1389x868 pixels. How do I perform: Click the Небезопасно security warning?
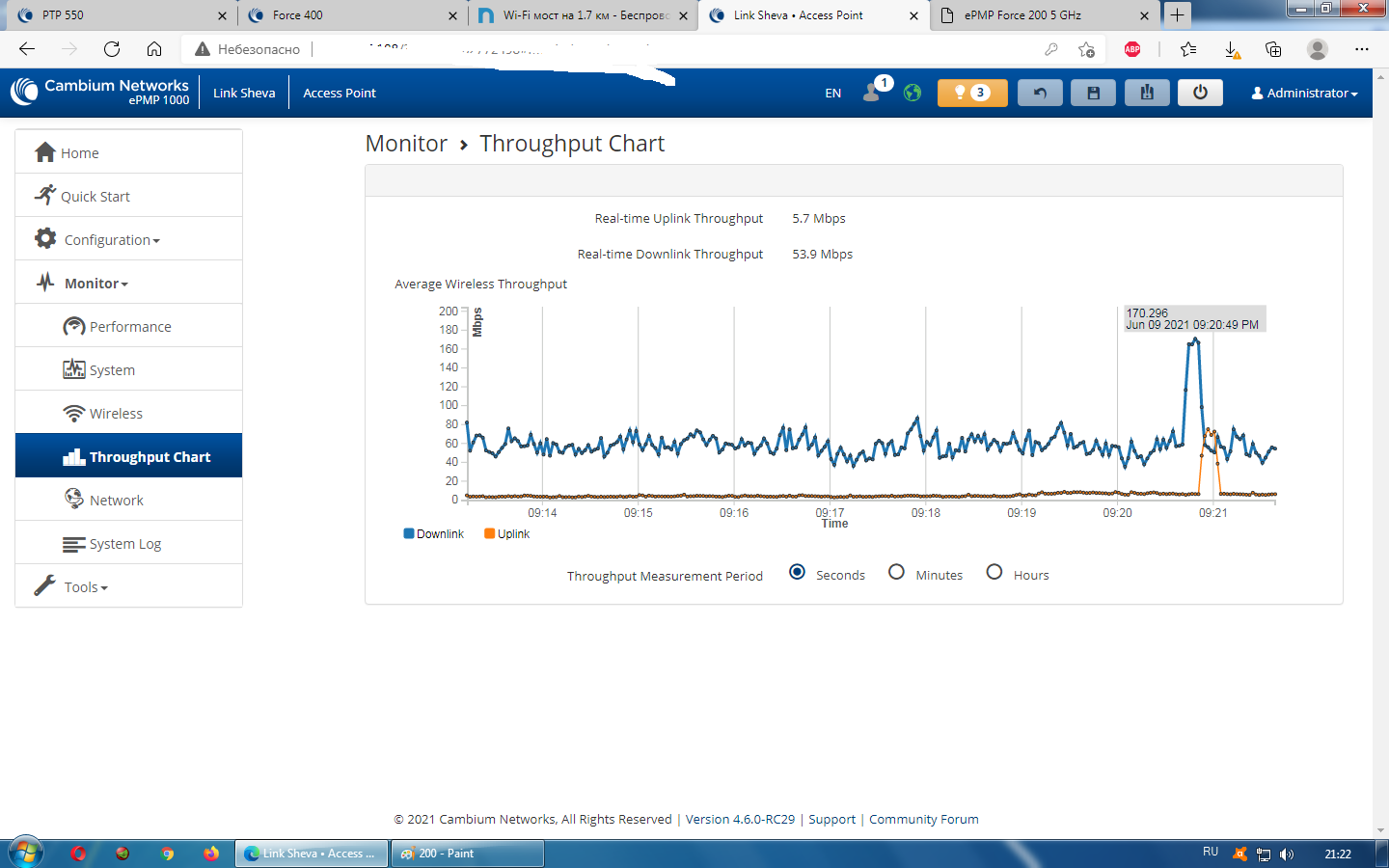click(248, 49)
